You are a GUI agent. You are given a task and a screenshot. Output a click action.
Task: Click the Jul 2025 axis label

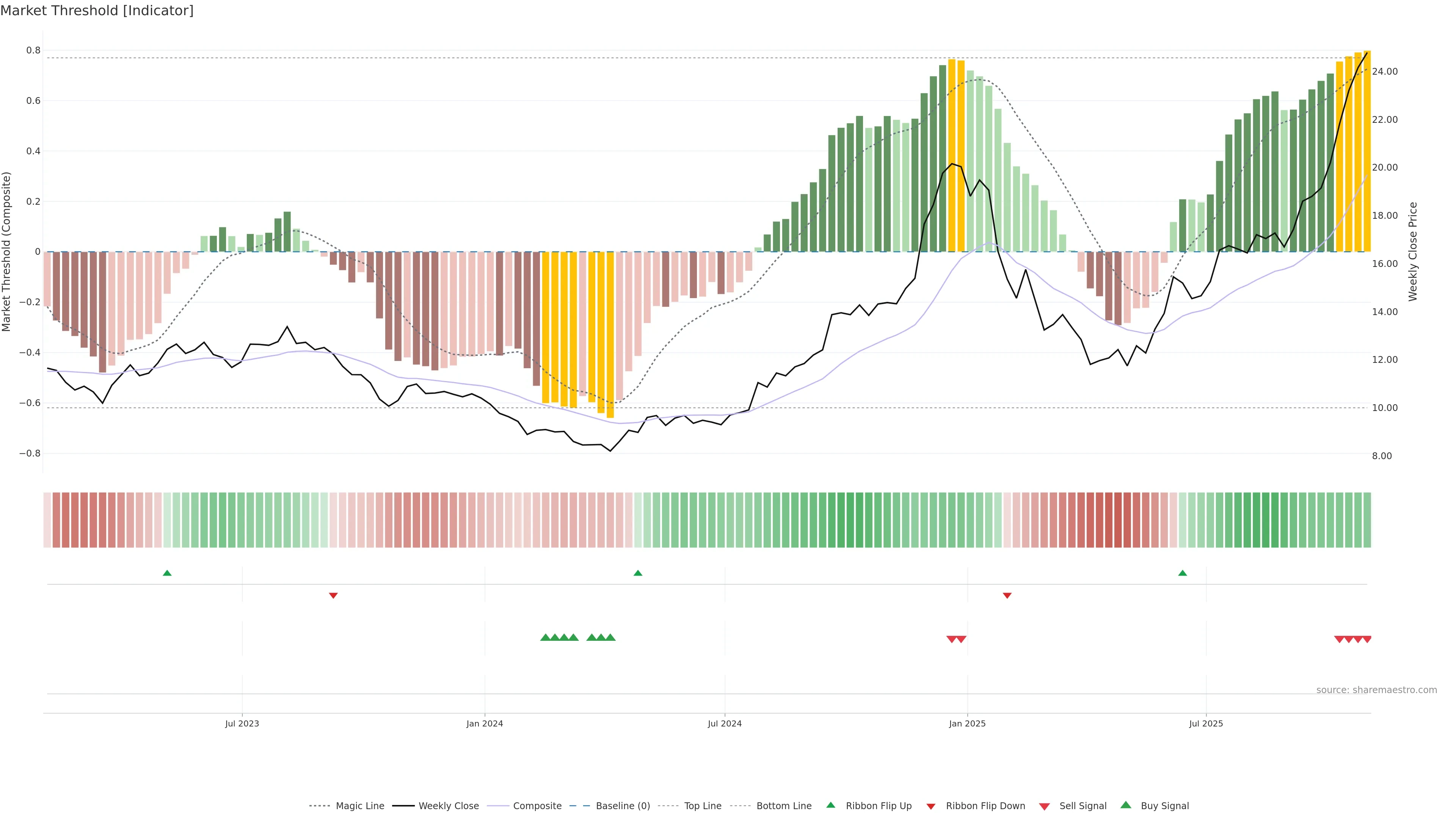pos(1206,723)
